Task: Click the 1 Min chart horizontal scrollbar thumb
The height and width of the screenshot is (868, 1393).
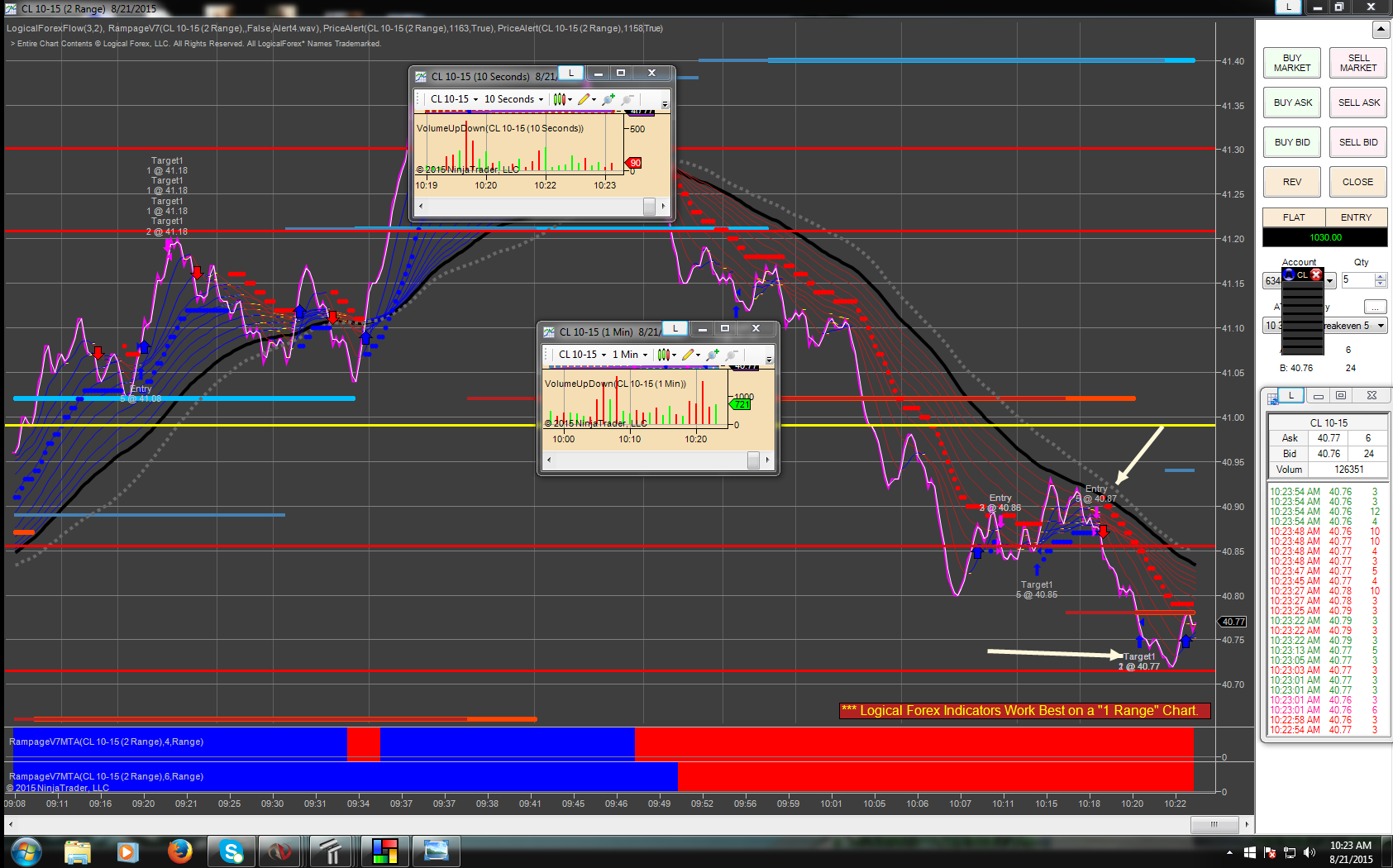Action: (x=753, y=460)
